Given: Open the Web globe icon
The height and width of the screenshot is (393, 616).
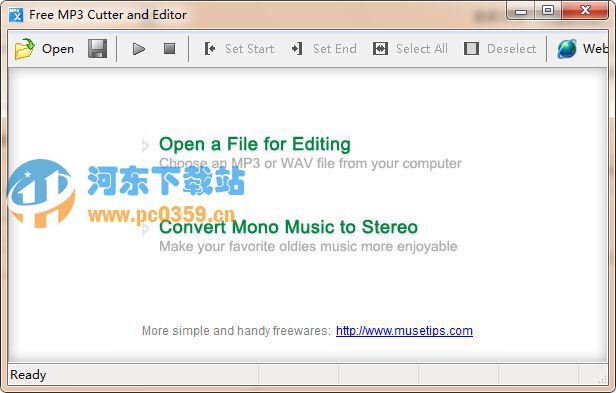Looking at the screenshot, I should point(567,49).
